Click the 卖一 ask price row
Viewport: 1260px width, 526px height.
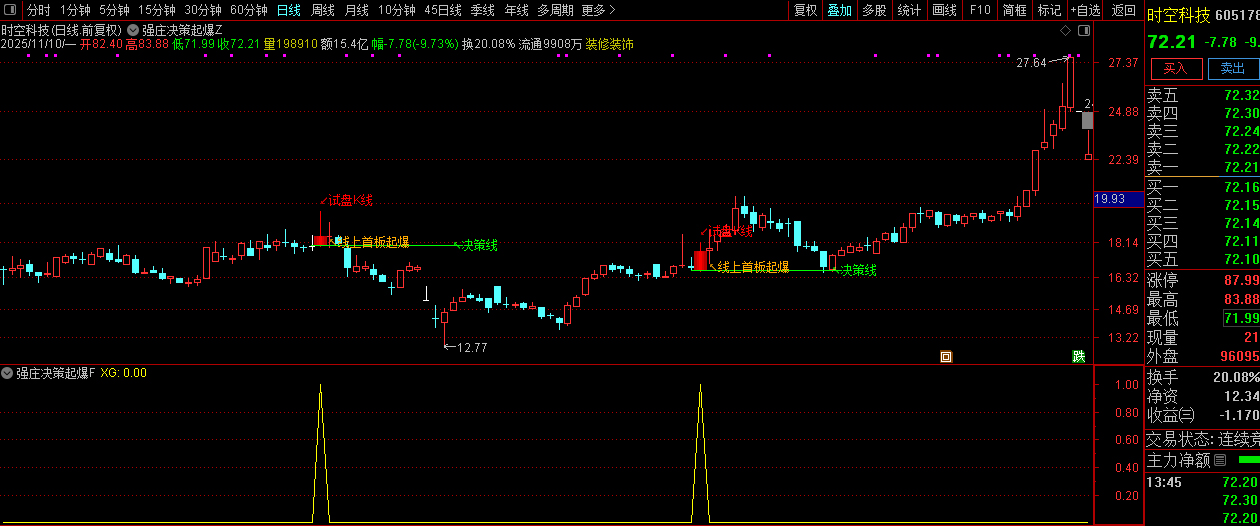[1203, 167]
